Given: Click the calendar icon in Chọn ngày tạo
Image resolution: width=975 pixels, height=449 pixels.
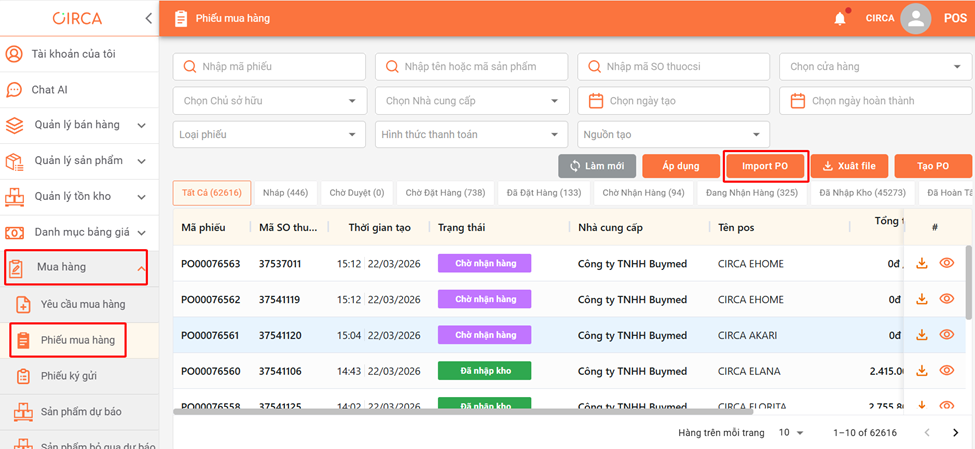Looking at the screenshot, I should click(596, 101).
